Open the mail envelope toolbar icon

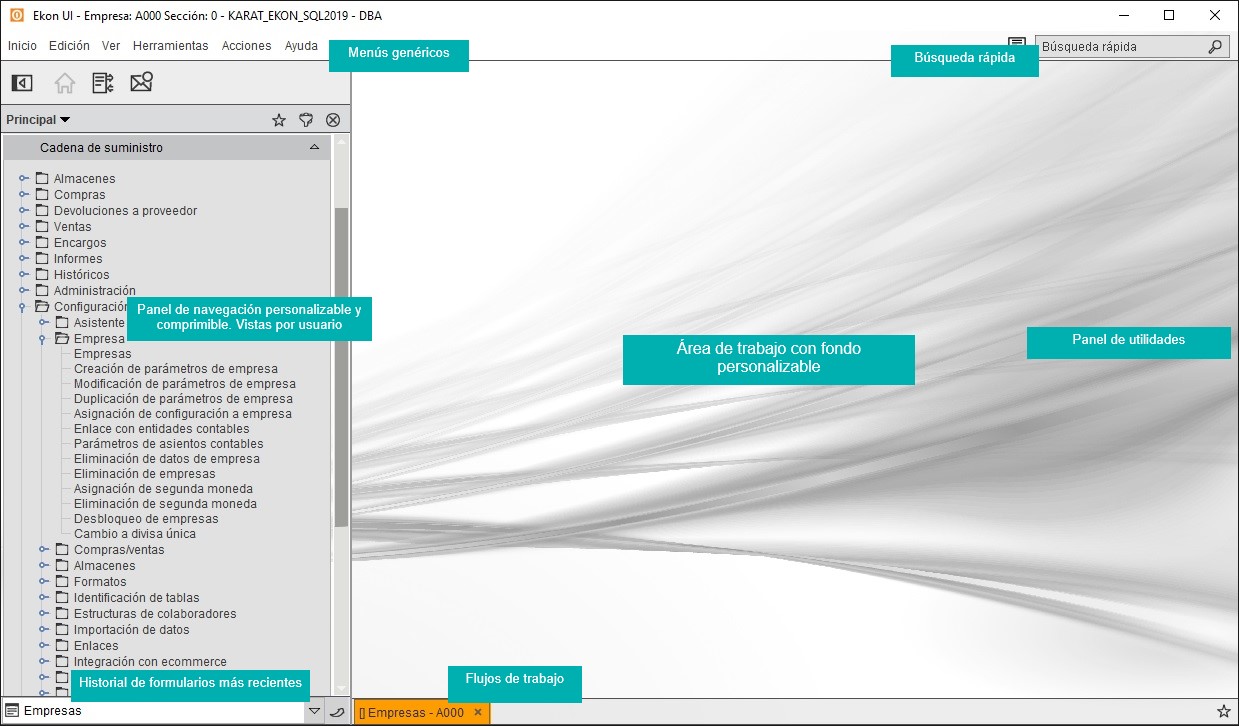pos(141,83)
